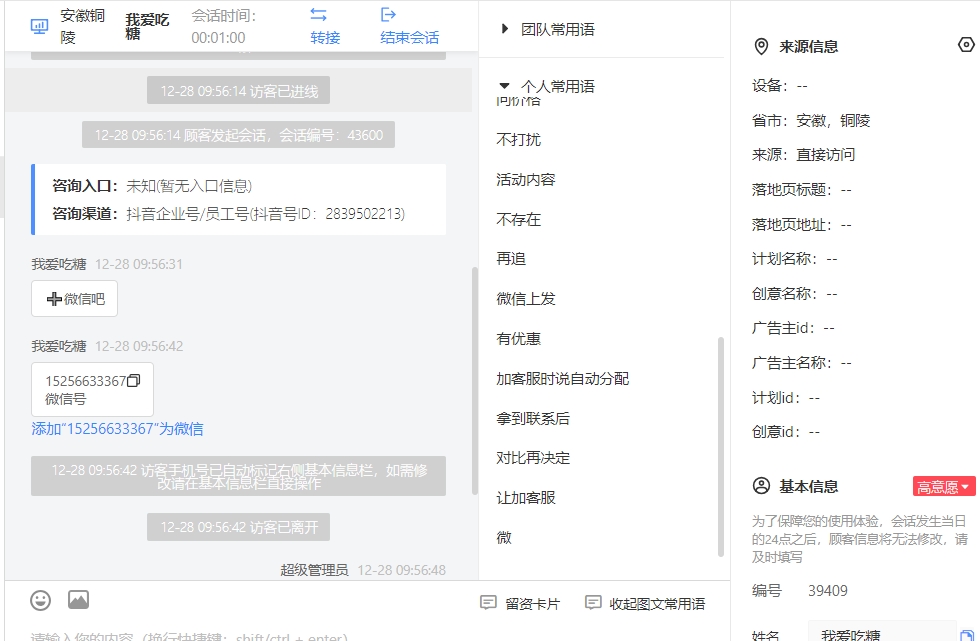
Task: Click the 咨询渠道 抖音企业号 line
Action: click(229, 214)
